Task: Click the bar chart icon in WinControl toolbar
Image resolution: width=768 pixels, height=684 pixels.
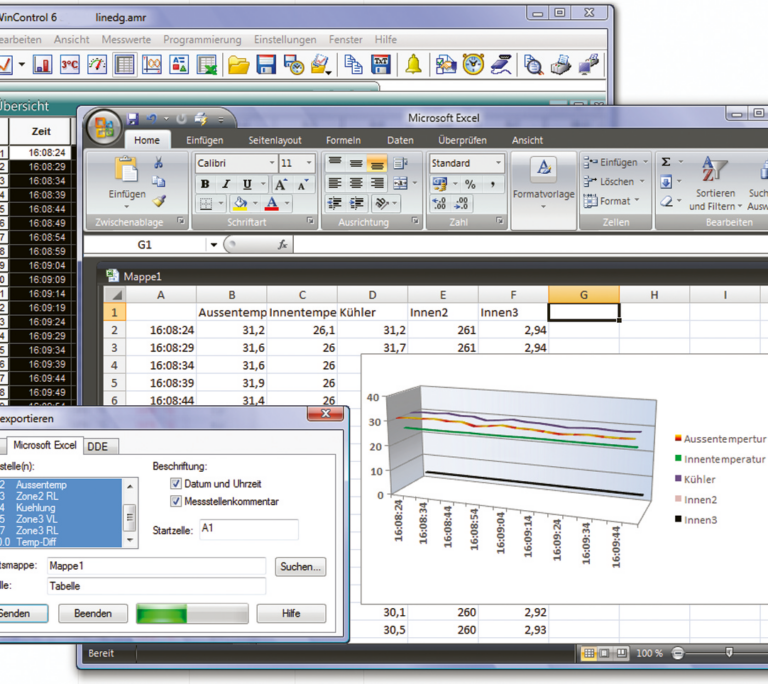Action: pos(43,65)
